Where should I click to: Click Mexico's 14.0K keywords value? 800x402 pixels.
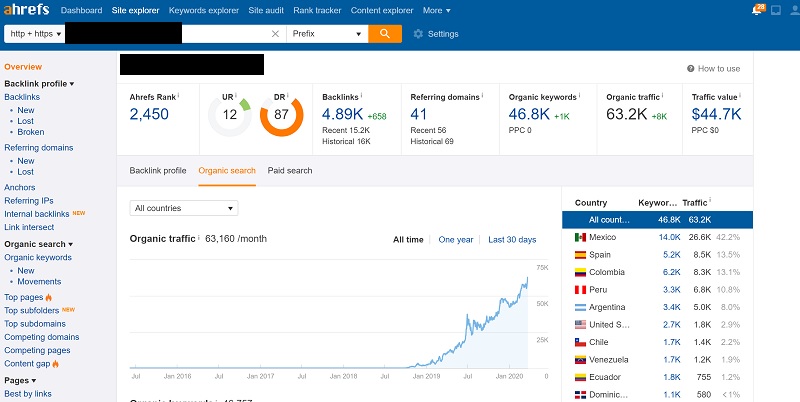[x=669, y=237]
